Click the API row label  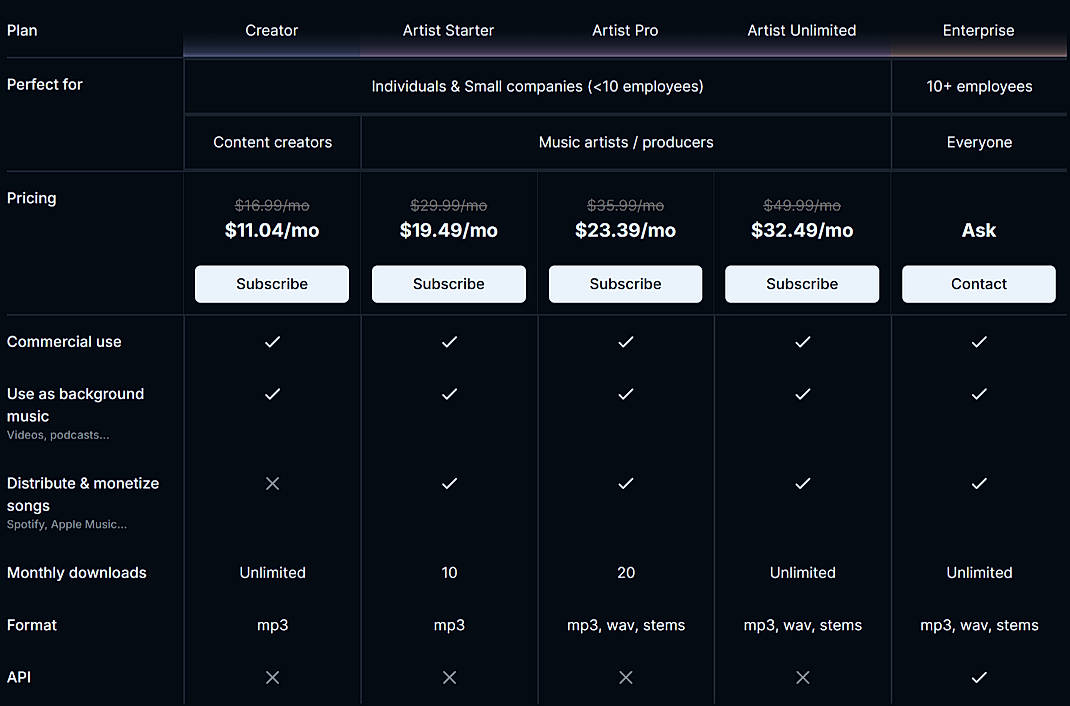tap(19, 677)
